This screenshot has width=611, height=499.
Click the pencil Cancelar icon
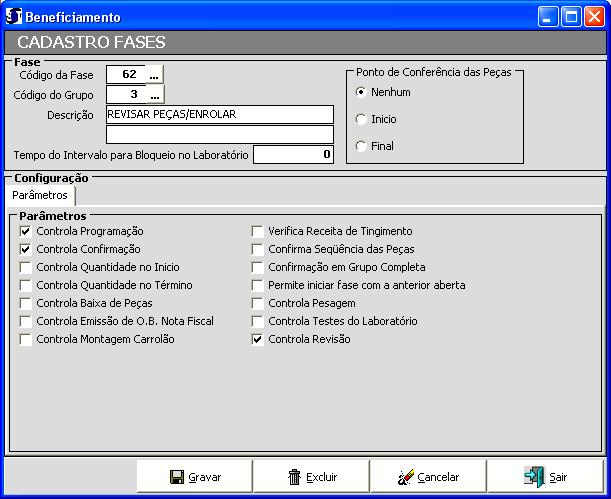point(405,477)
